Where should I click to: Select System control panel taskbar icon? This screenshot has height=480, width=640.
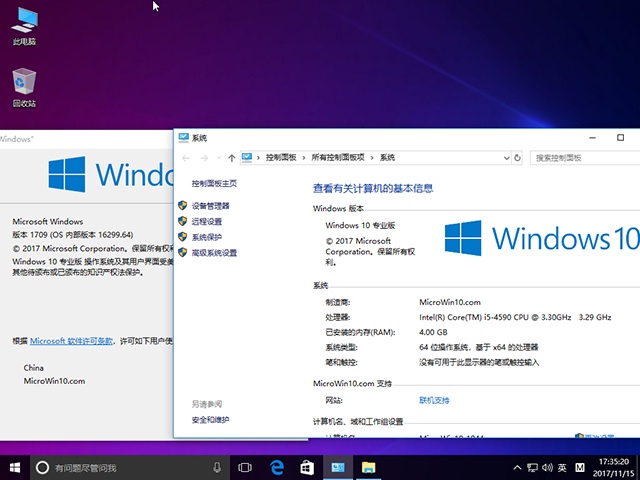pyautogui.click(x=338, y=467)
